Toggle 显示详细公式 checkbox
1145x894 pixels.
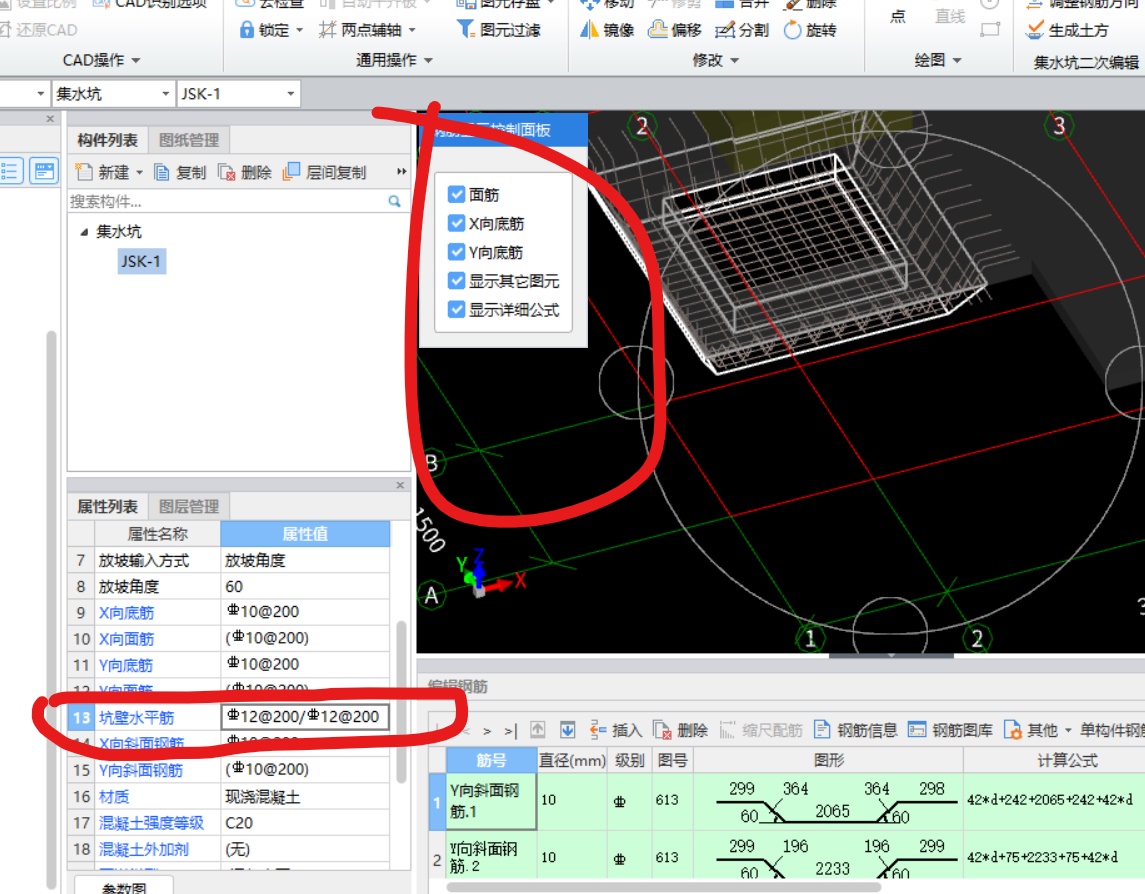pyautogui.click(x=456, y=310)
